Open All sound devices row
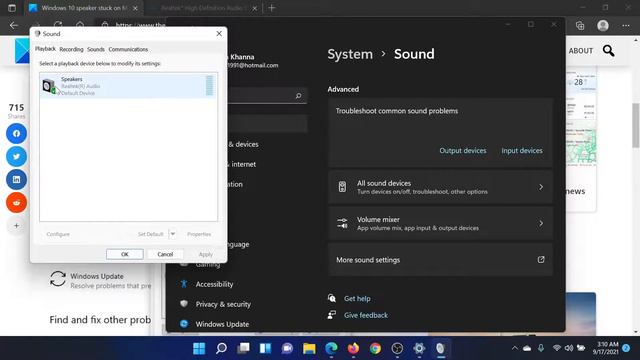Viewport: 640px width, 360px height. [x=440, y=187]
